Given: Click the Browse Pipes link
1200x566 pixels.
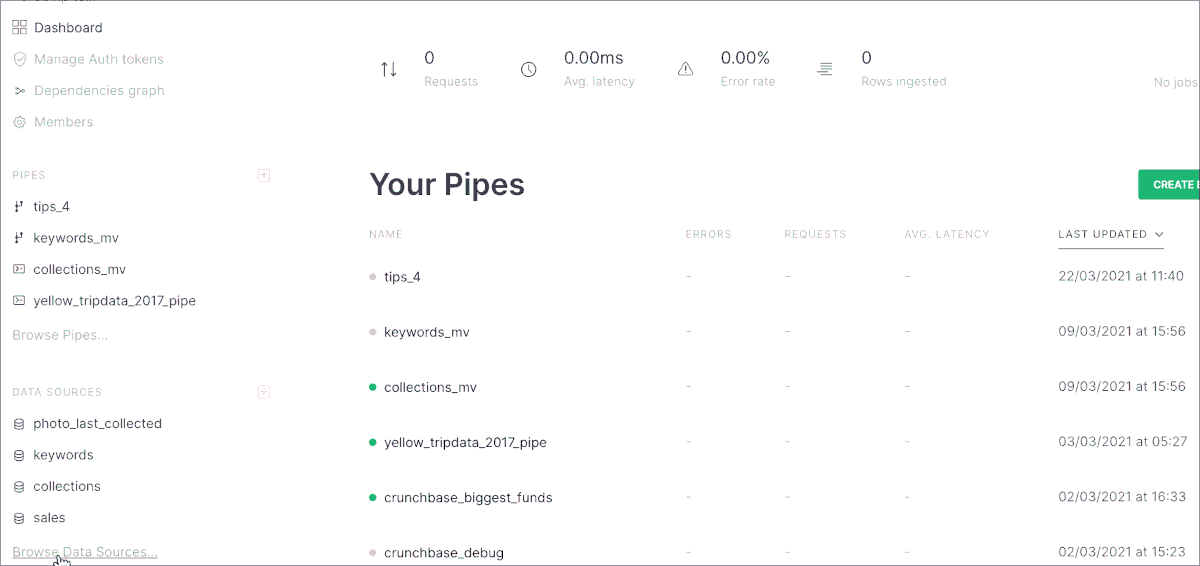Looking at the screenshot, I should click(x=60, y=335).
